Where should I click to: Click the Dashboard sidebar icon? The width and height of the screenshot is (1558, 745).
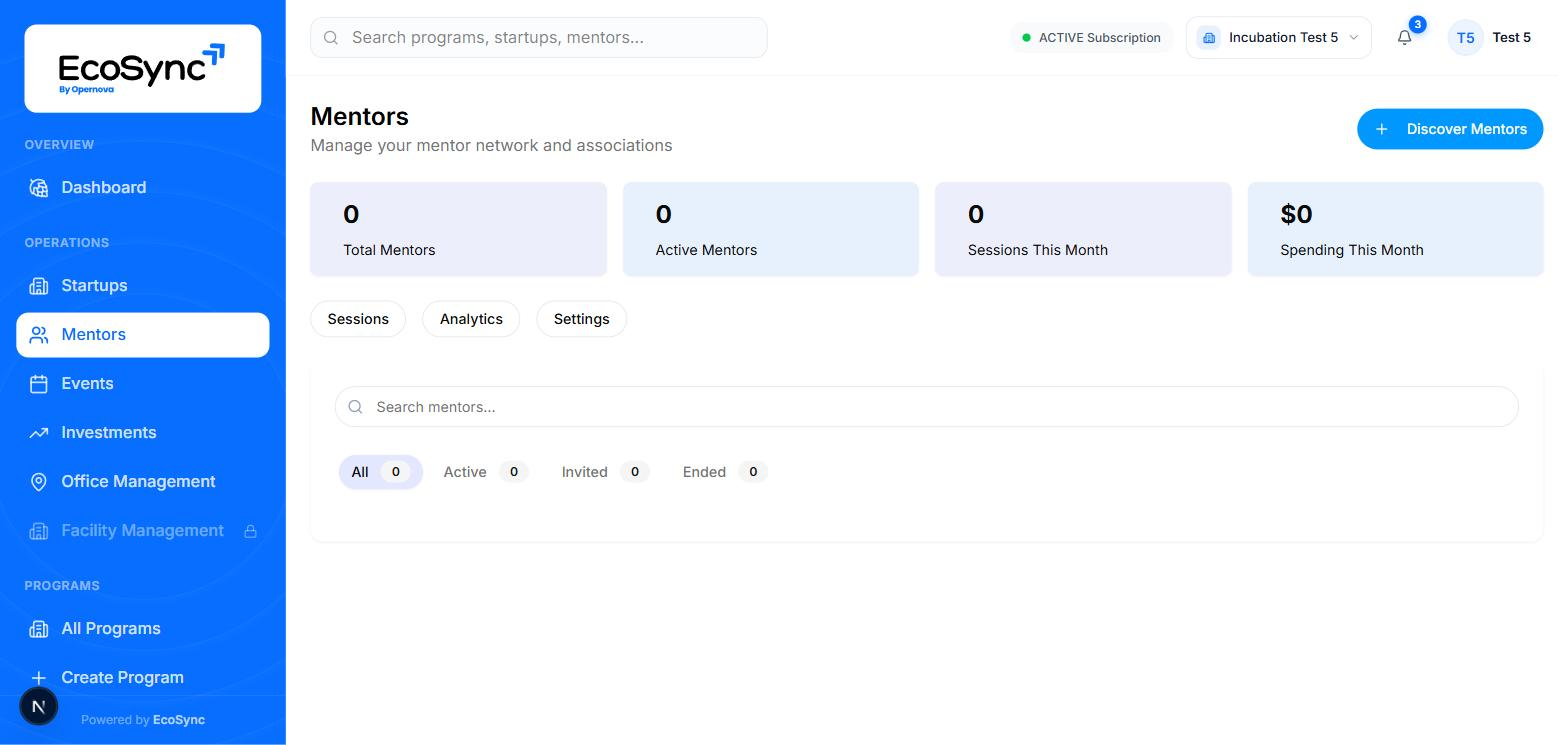[39, 188]
